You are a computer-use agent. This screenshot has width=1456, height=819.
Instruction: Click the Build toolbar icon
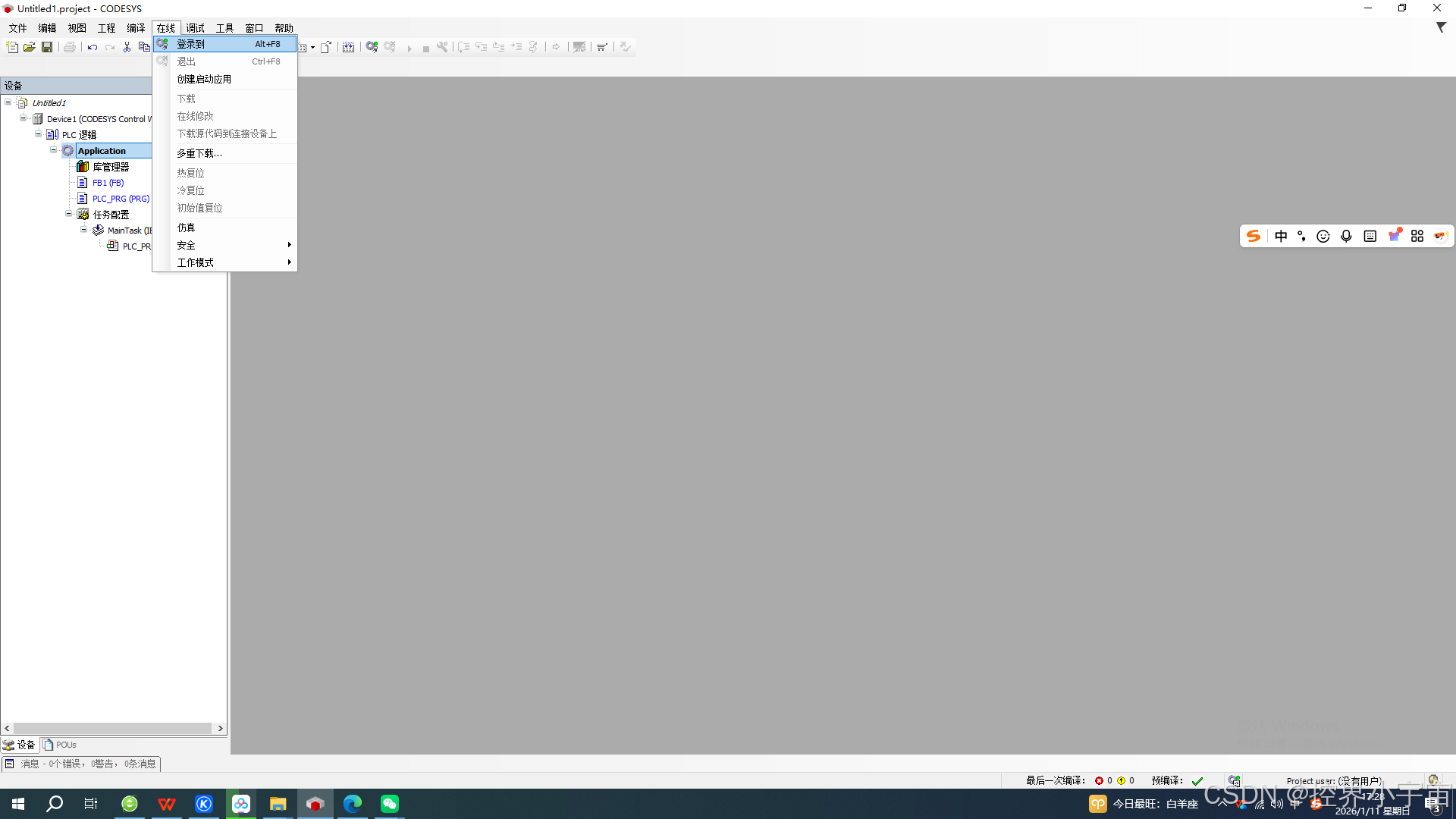coord(348,47)
